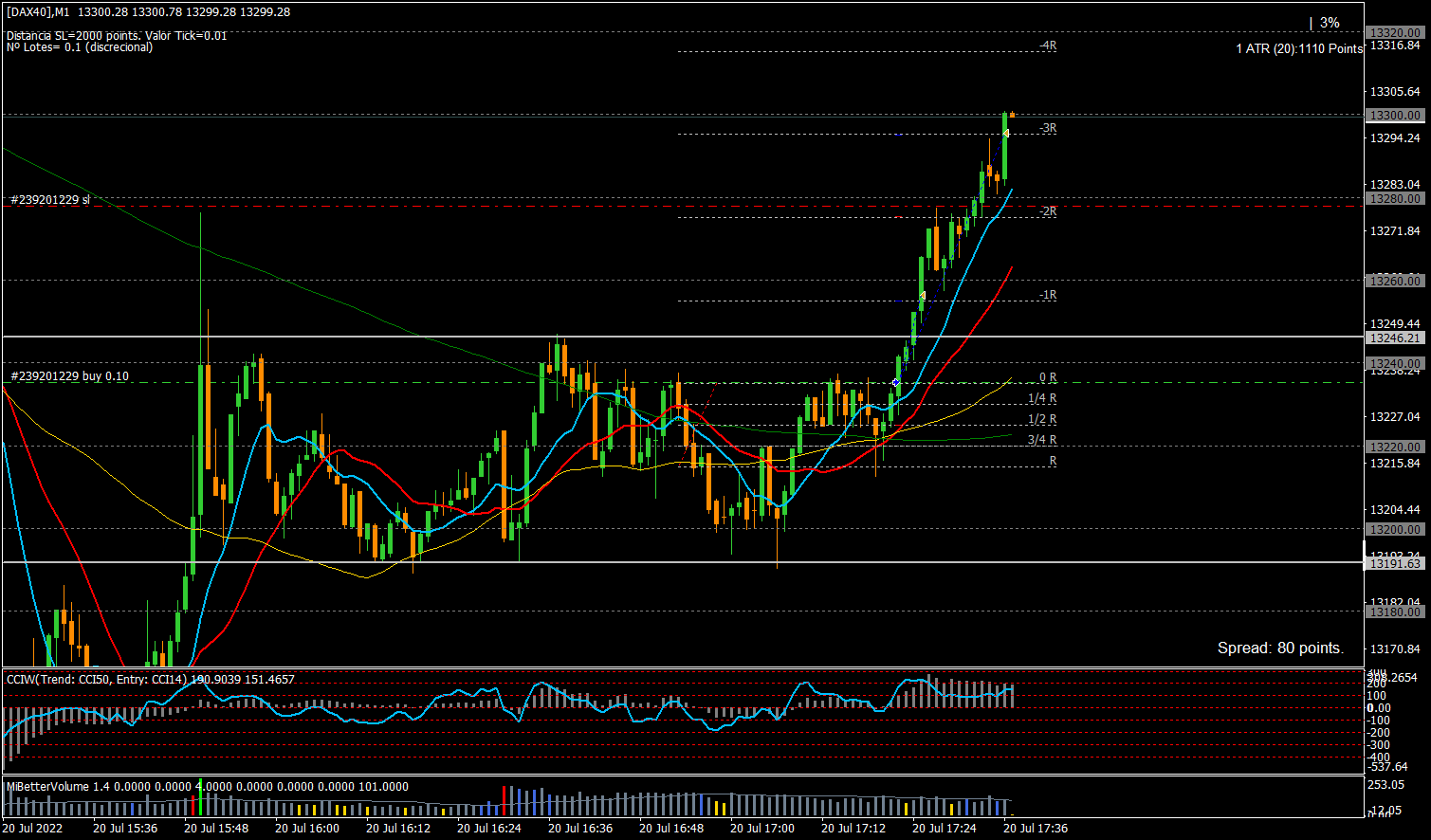The width and height of the screenshot is (1431, 840).
Task: Select the "1 ATR (20):1110 Points" label
Action: tap(1299, 48)
